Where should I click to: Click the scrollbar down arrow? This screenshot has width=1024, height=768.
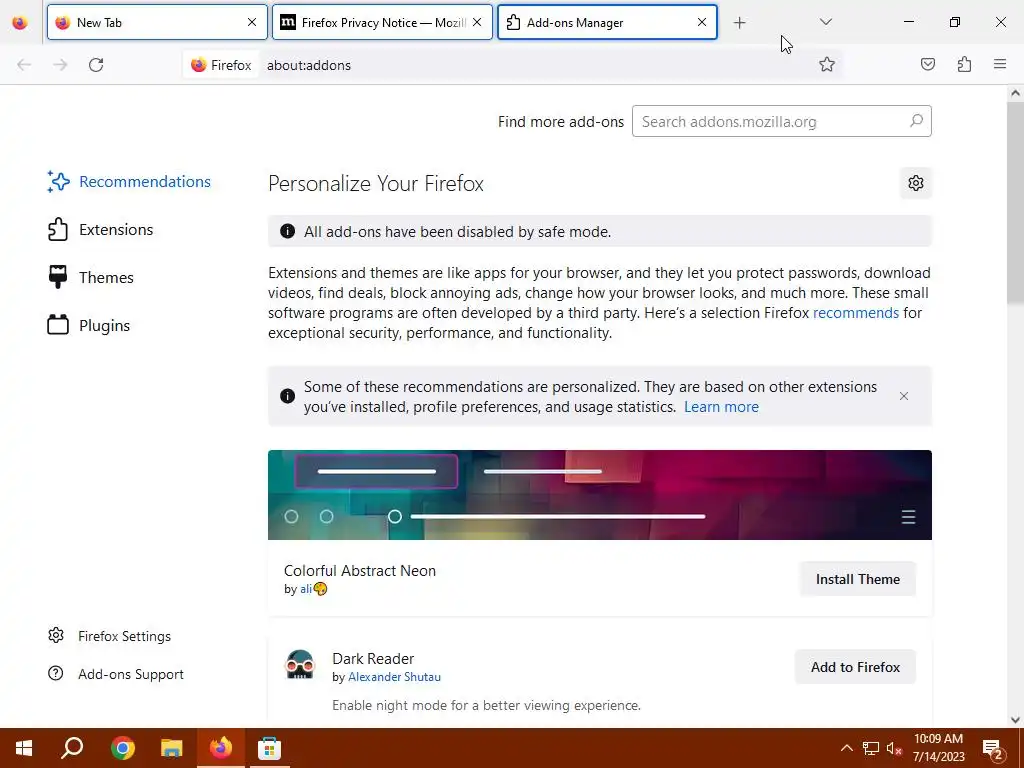click(x=1015, y=720)
